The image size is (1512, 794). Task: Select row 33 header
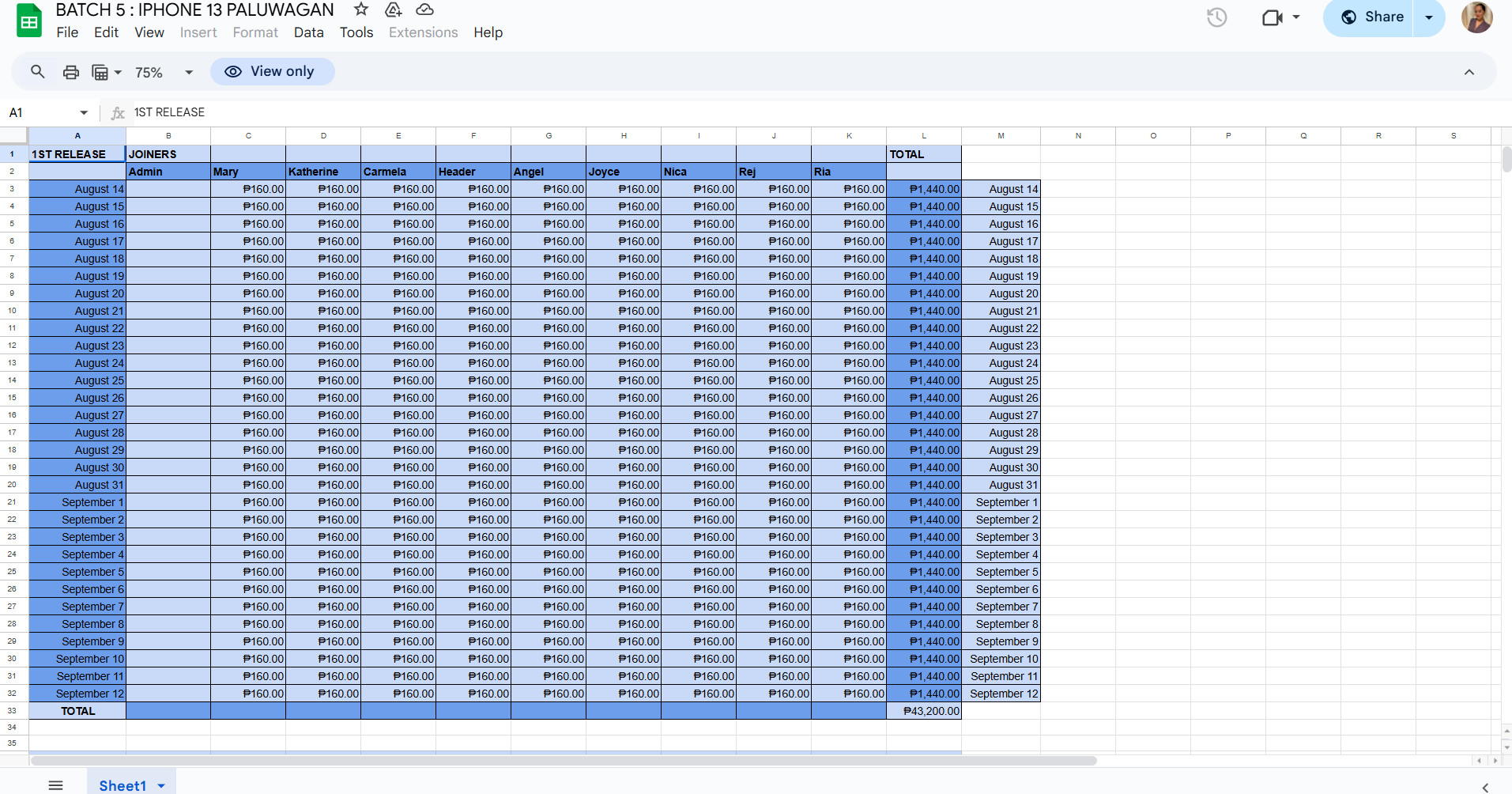pyautogui.click(x=13, y=711)
